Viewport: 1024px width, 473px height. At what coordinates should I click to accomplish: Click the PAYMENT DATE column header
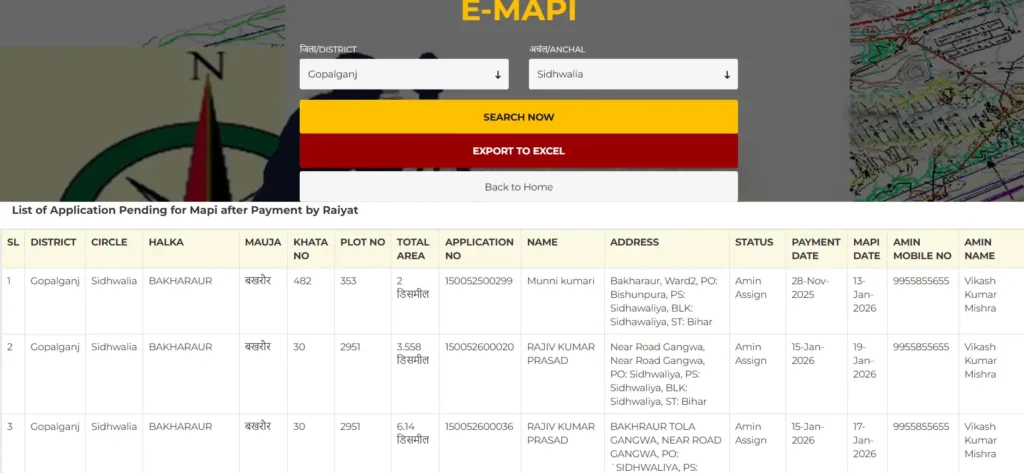click(816, 249)
